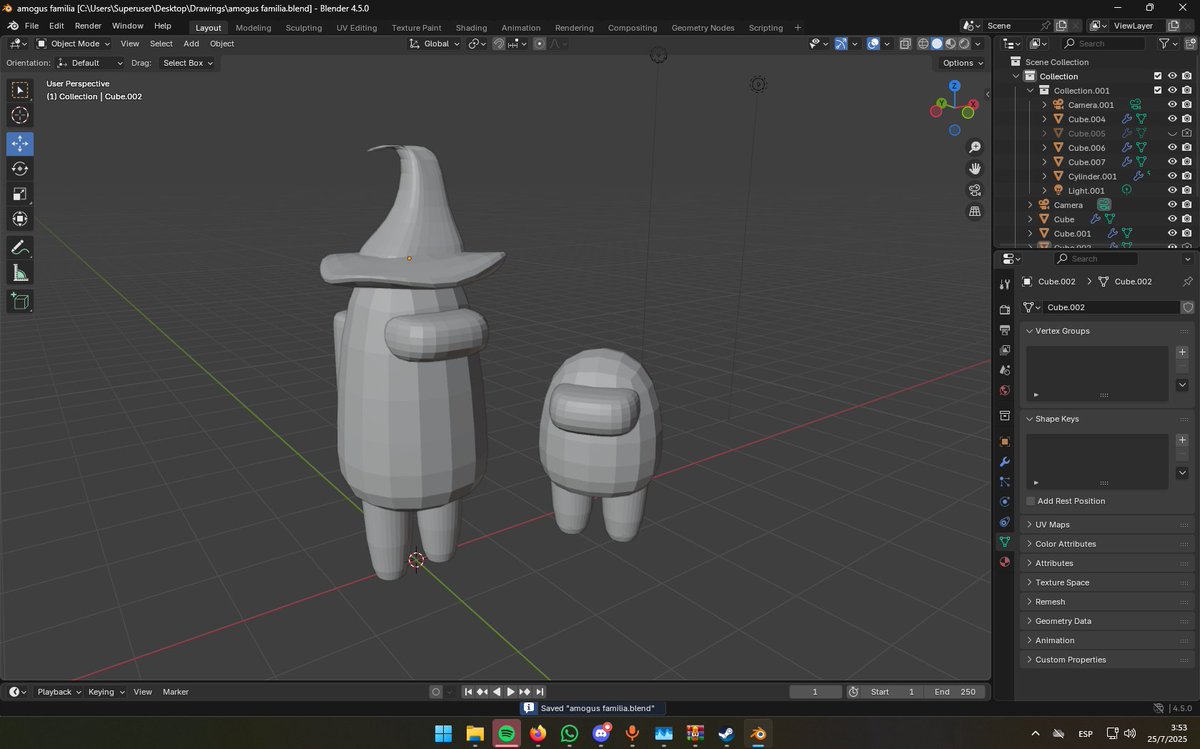Switch to the UV Editing workspace tab
Image resolution: width=1200 pixels, height=749 pixels.
pos(357,28)
